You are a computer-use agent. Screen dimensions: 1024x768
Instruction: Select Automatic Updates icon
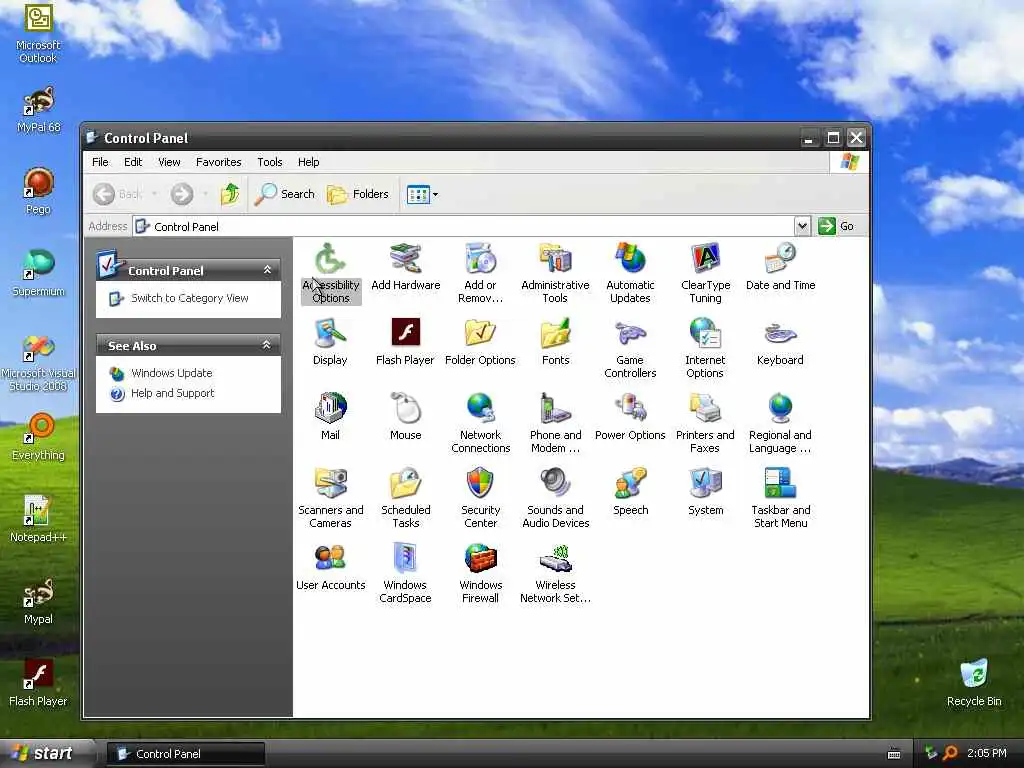coord(630,273)
